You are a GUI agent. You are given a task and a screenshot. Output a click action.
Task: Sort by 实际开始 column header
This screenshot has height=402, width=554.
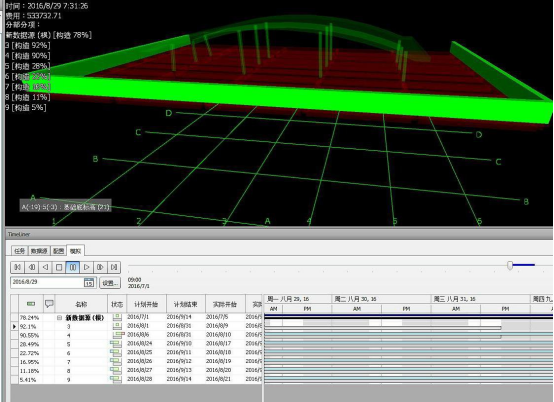225,304
